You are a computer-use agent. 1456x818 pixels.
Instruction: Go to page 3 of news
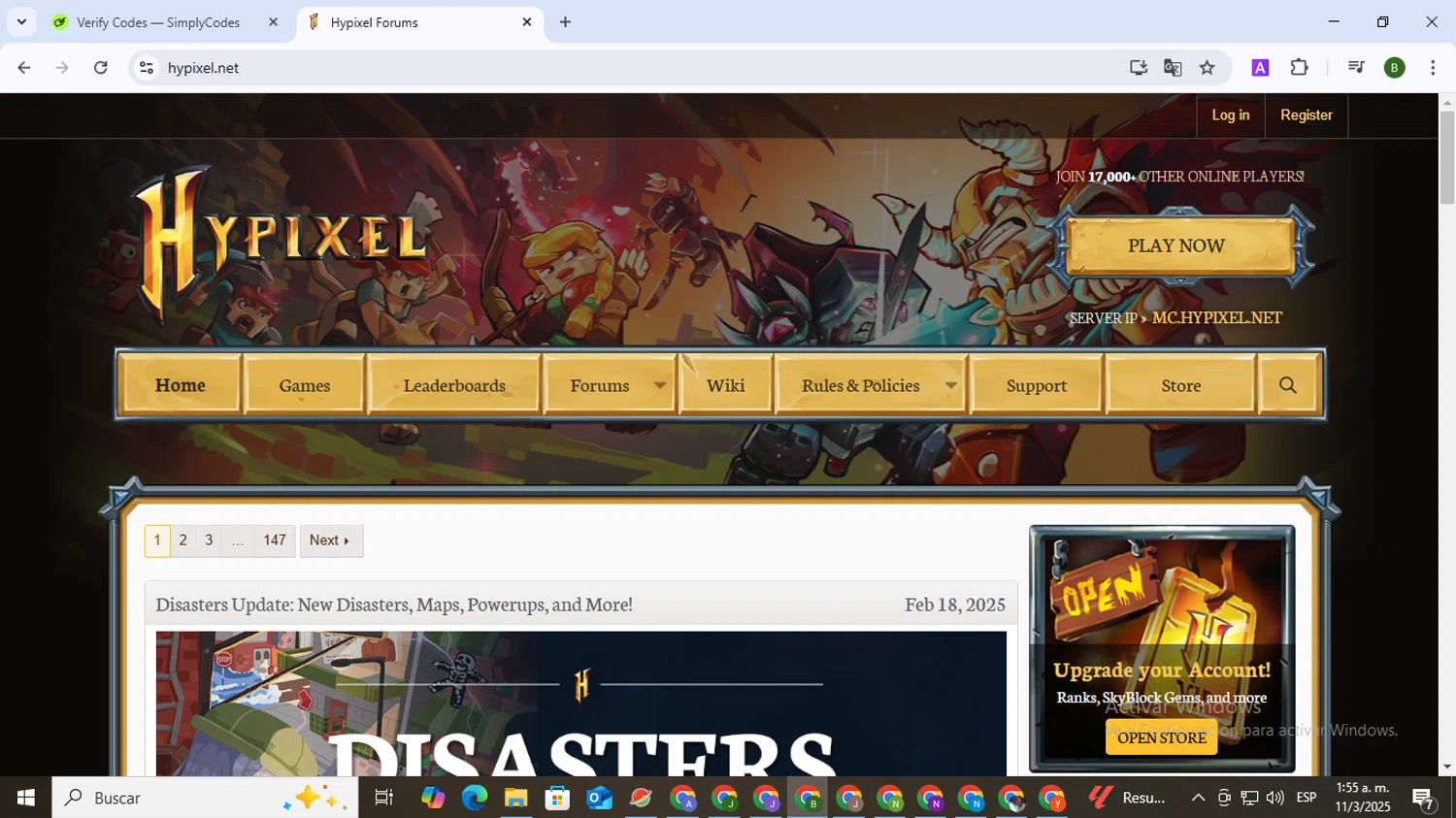[209, 540]
